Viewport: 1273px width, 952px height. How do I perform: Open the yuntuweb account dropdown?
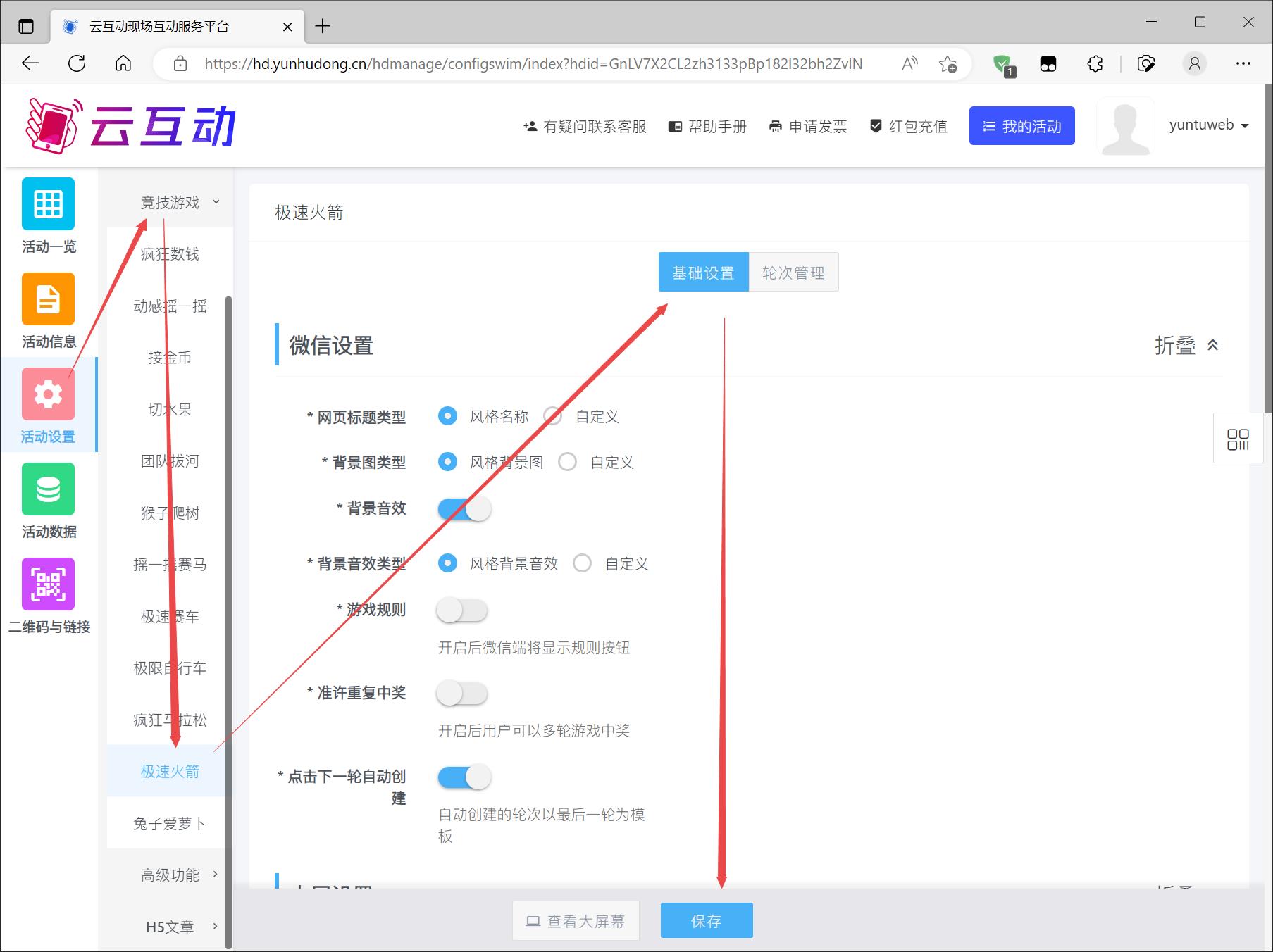(x=1209, y=125)
